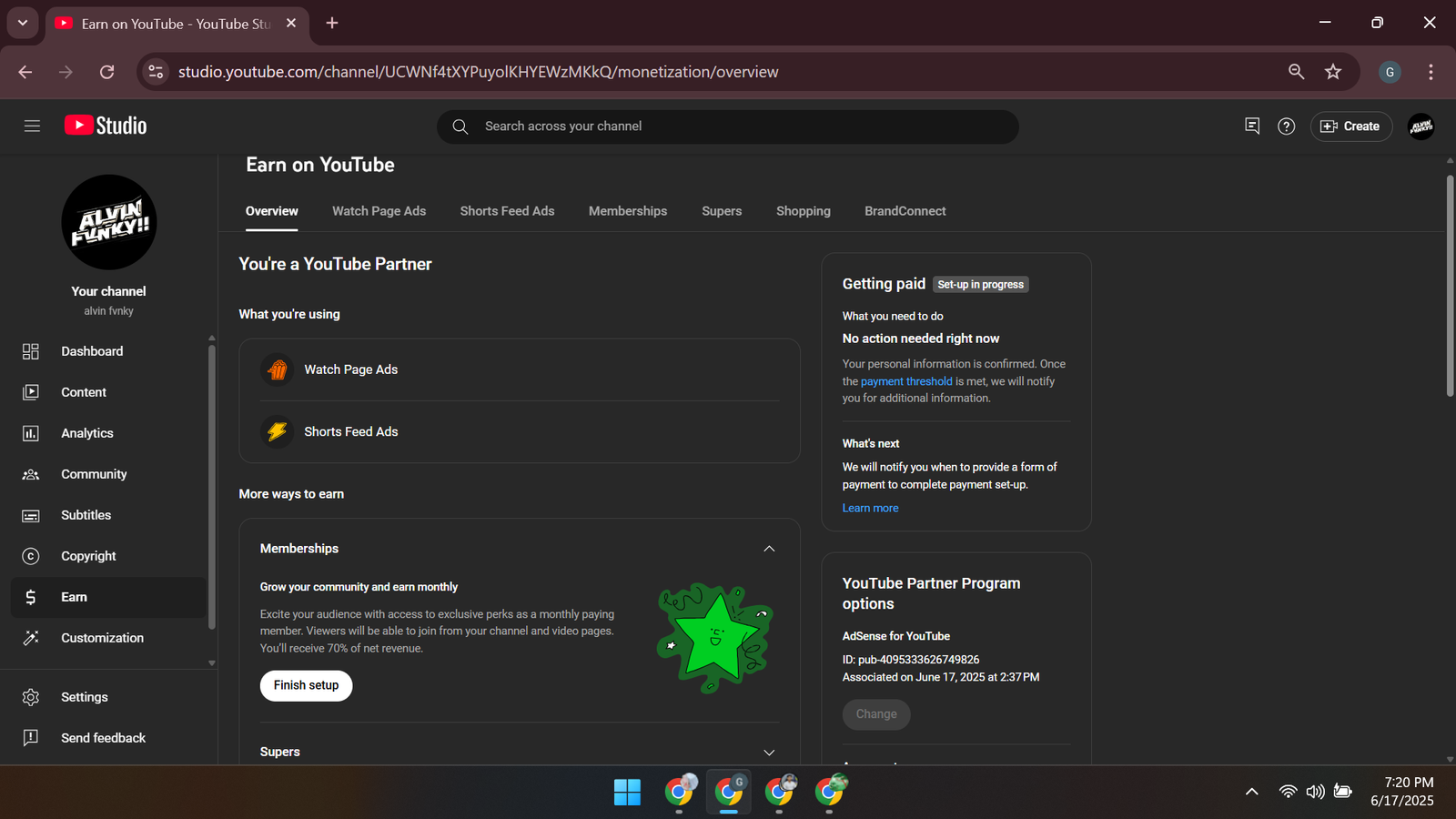Click the Memberships green star illustration

[x=715, y=638]
